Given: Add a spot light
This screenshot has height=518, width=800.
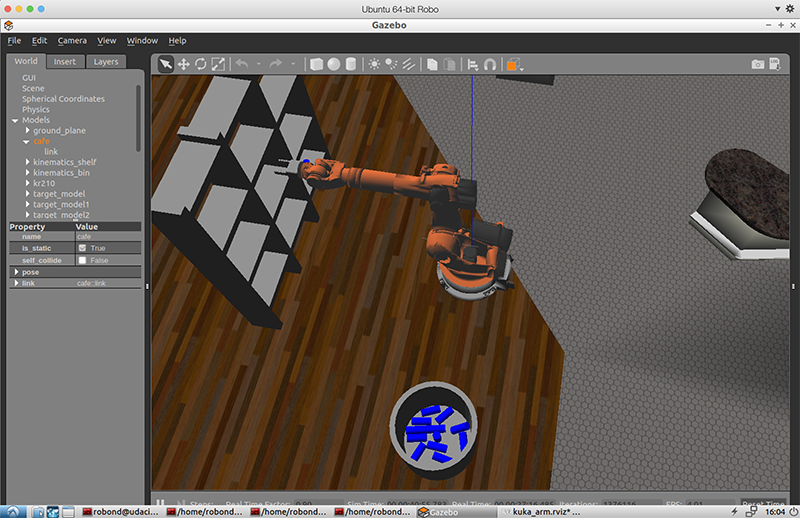Looking at the screenshot, I should point(391,64).
